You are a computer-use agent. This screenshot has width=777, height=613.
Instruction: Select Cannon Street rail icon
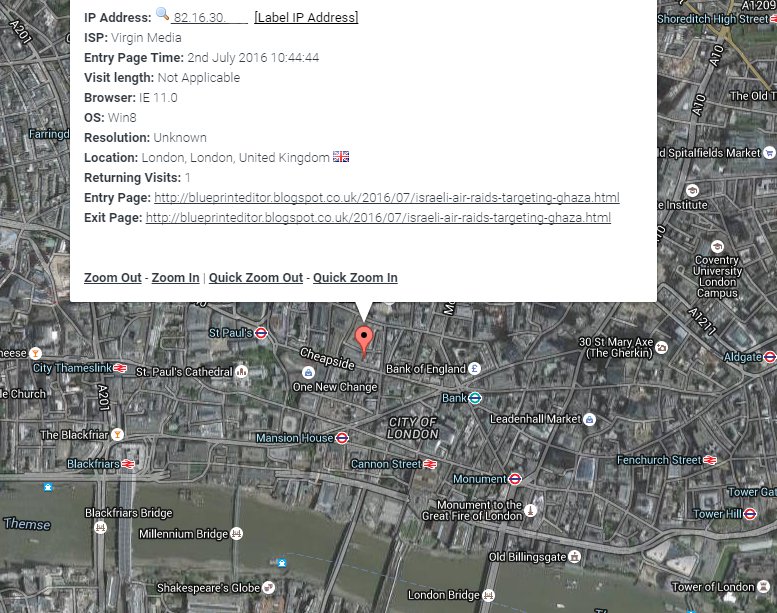pos(430,464)
